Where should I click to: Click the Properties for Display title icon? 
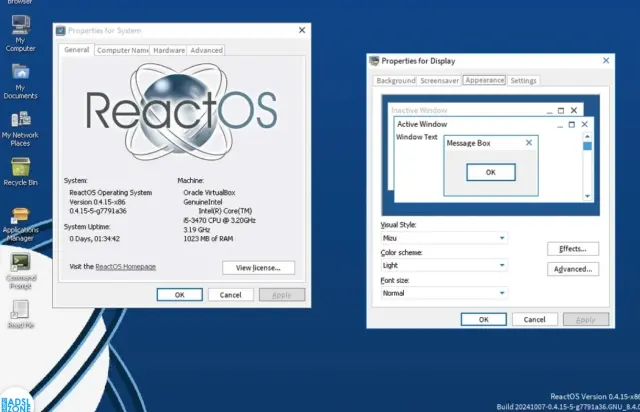[x=374, y=62]
